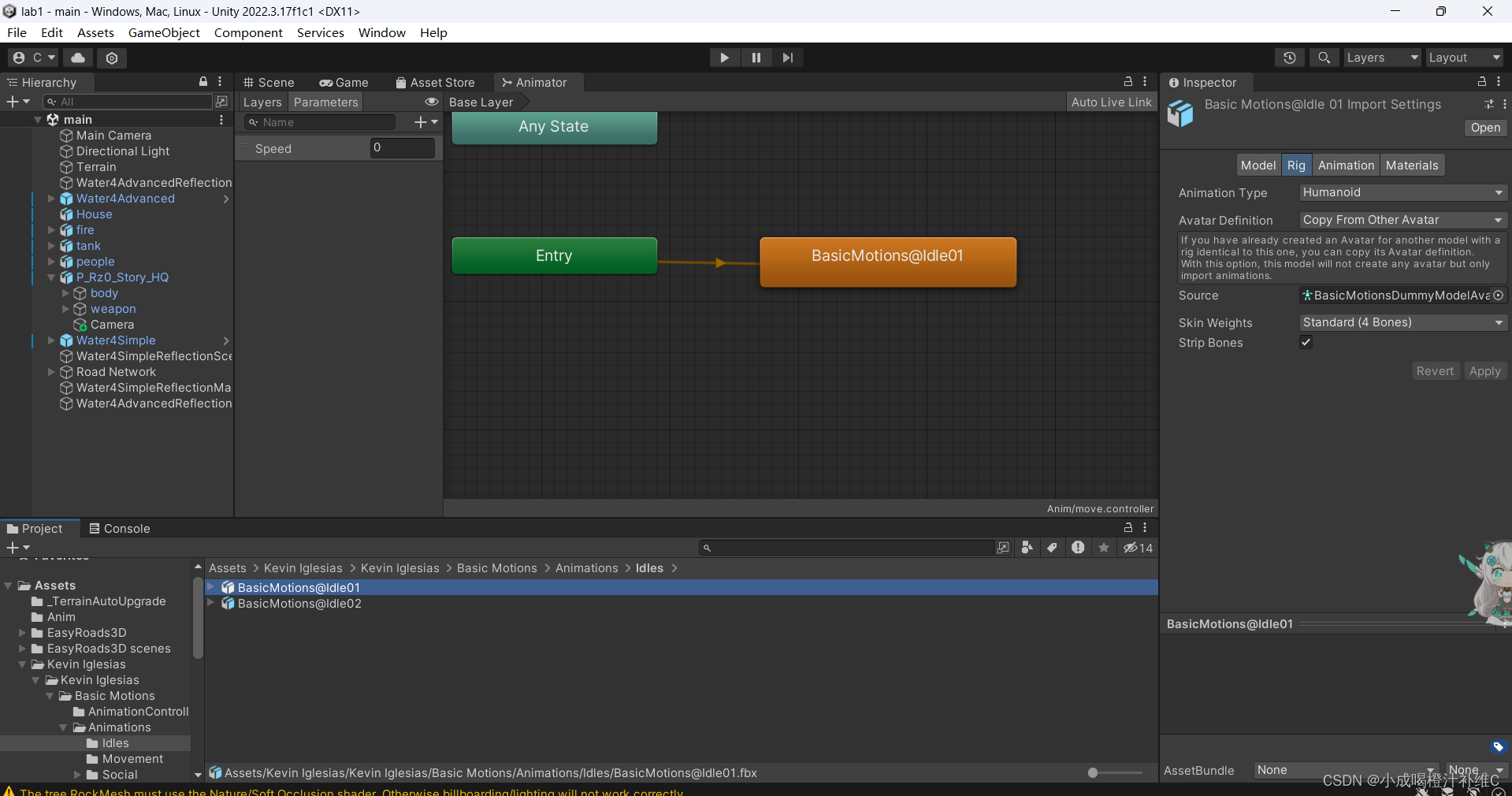
Task: Switch to the Animation tab in Inspector
Action: point(1345,166)
